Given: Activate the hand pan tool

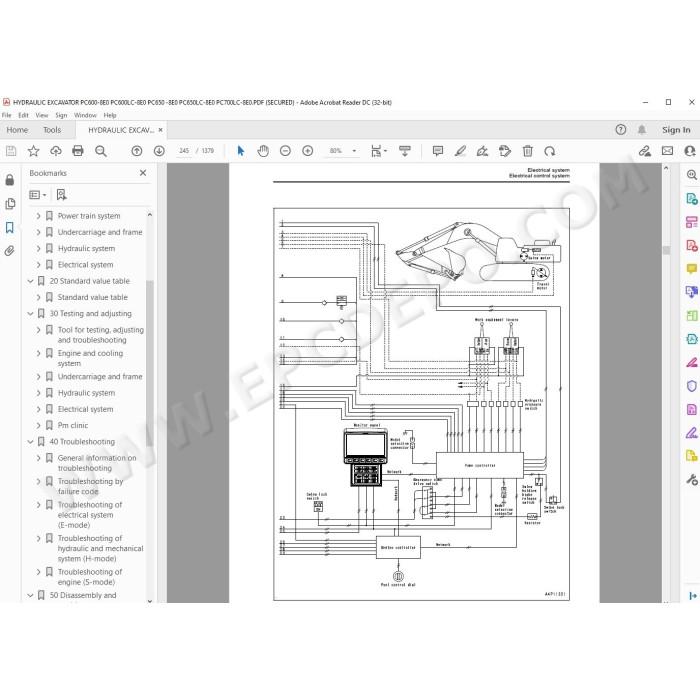Looking at the screenshot, I should tap(263, 151).
